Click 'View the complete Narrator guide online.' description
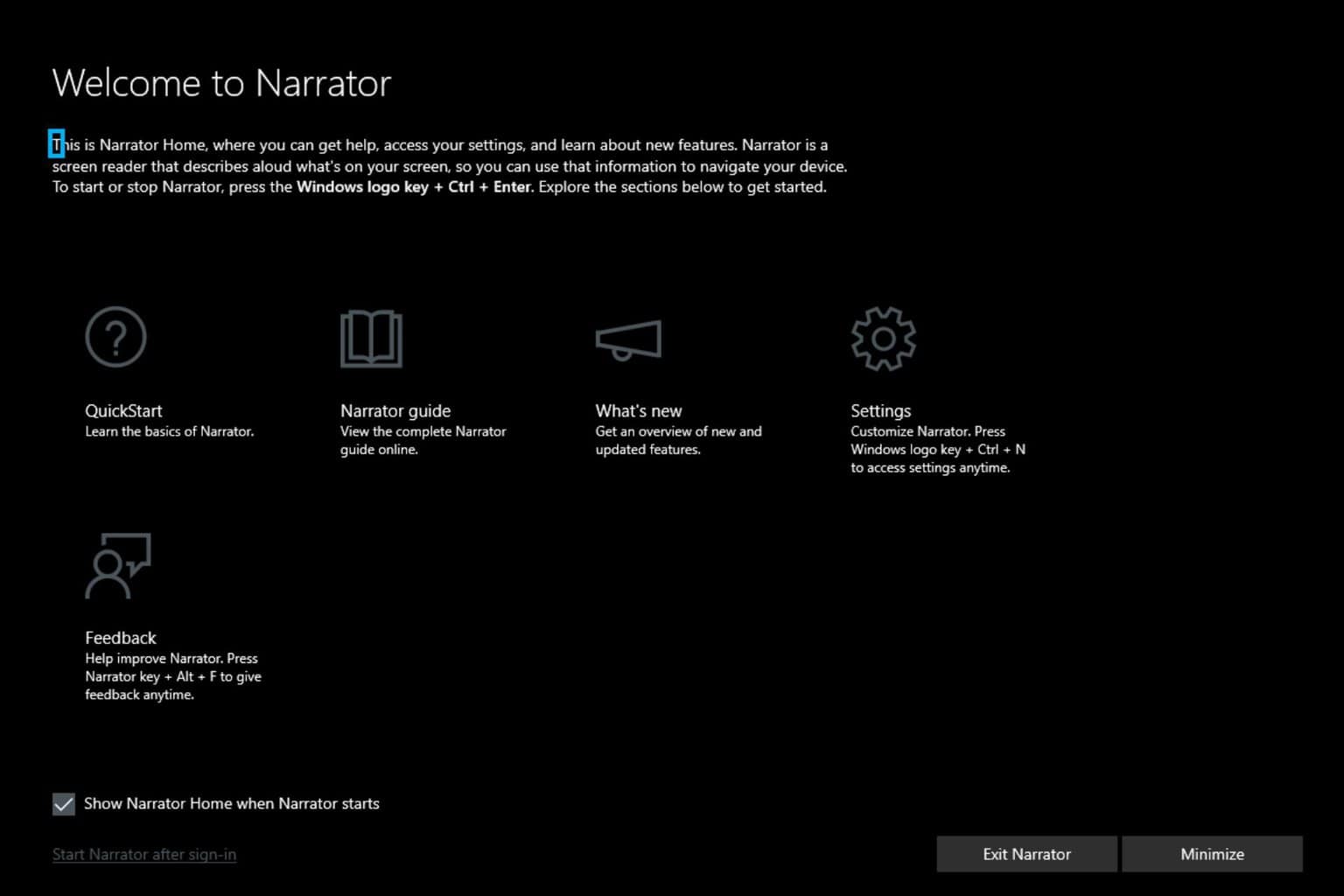 point(423,440)
